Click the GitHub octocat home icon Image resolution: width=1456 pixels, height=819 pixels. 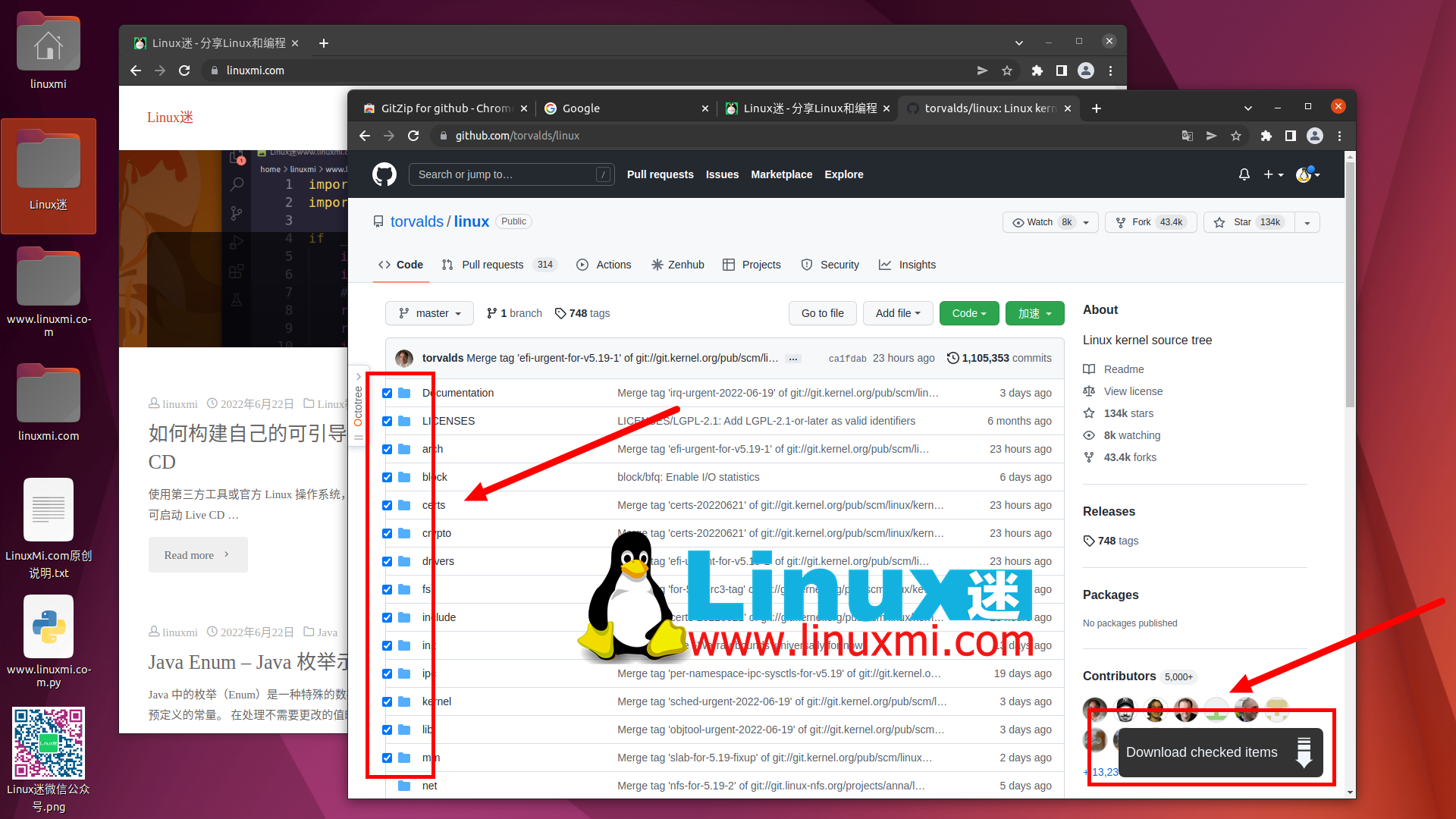(x=385, y=174)
